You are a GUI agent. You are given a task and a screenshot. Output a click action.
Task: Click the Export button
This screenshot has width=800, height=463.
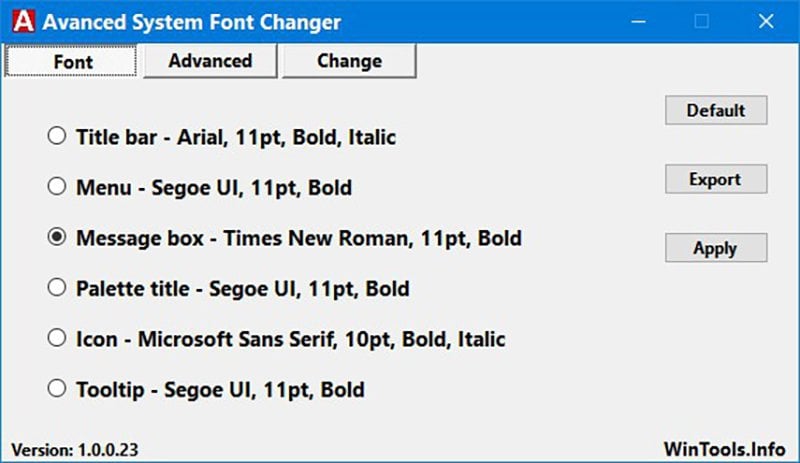pyautogui.click(x=716, y=179)
